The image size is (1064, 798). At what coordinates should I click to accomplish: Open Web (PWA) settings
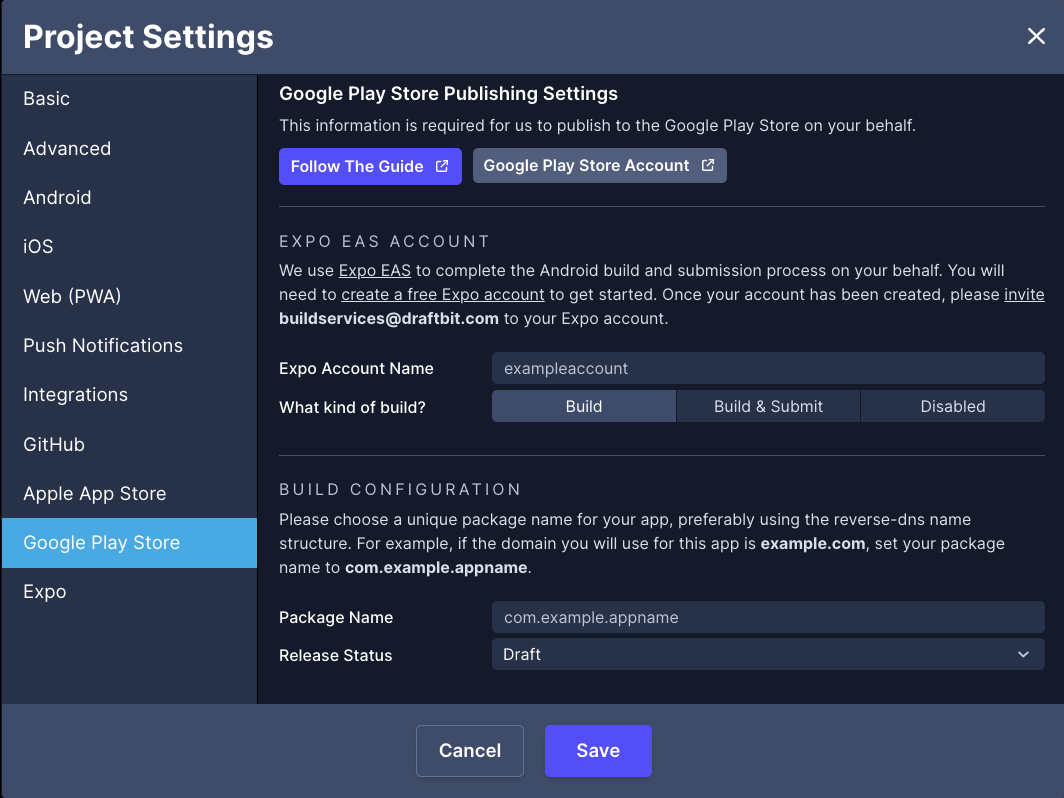click(130, 297)
